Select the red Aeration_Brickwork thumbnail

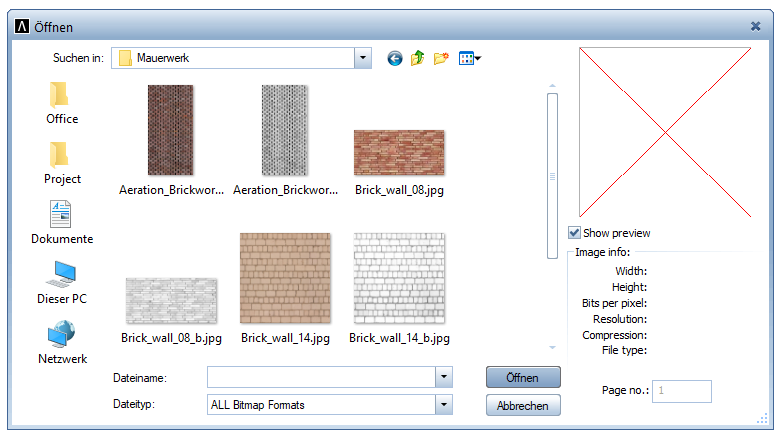[170, 130]
